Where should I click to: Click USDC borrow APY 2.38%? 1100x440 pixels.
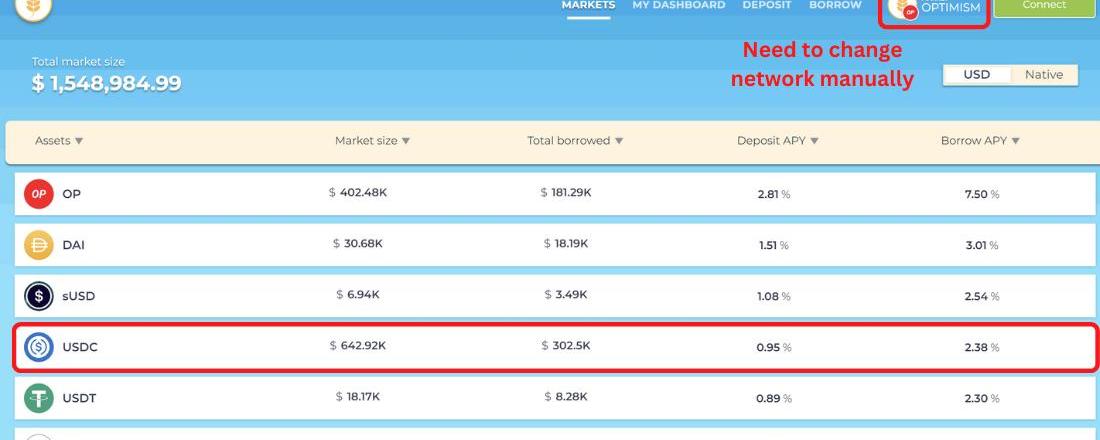click(x=982, y=347)
